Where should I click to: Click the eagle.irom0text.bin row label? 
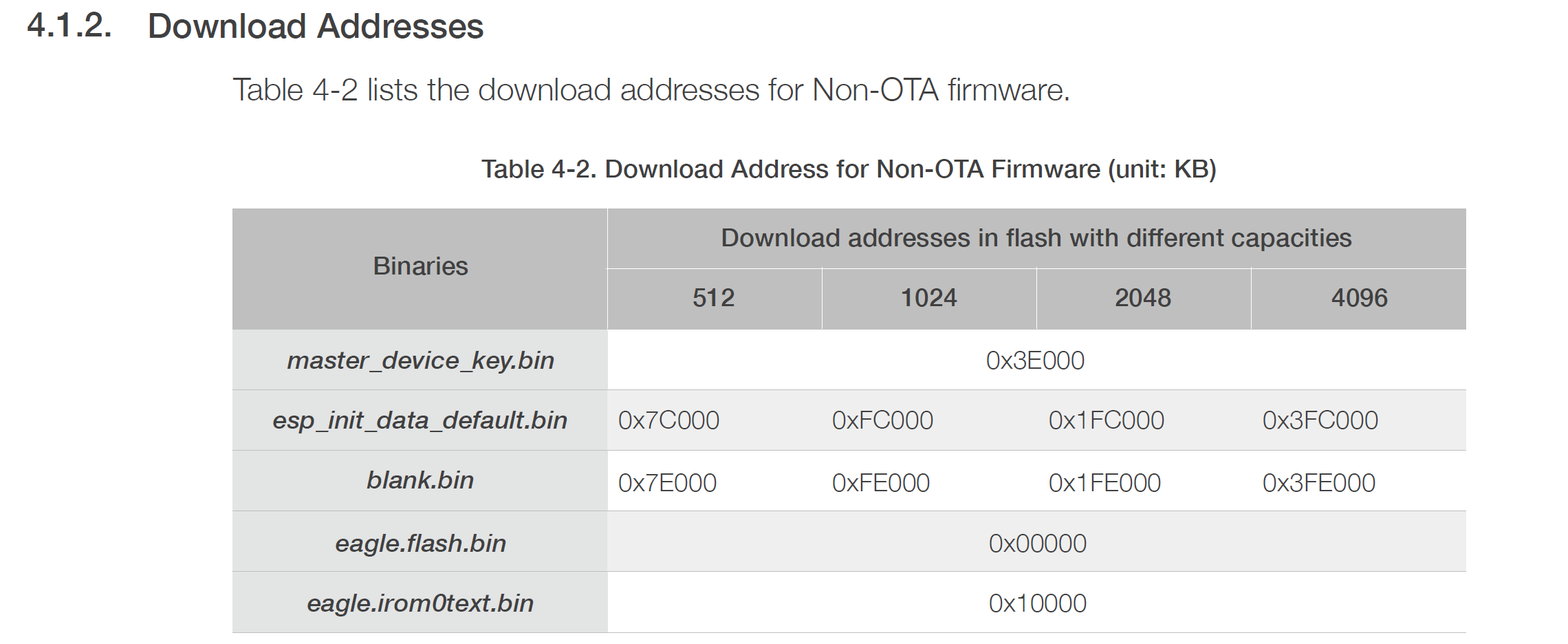[420, 603]
